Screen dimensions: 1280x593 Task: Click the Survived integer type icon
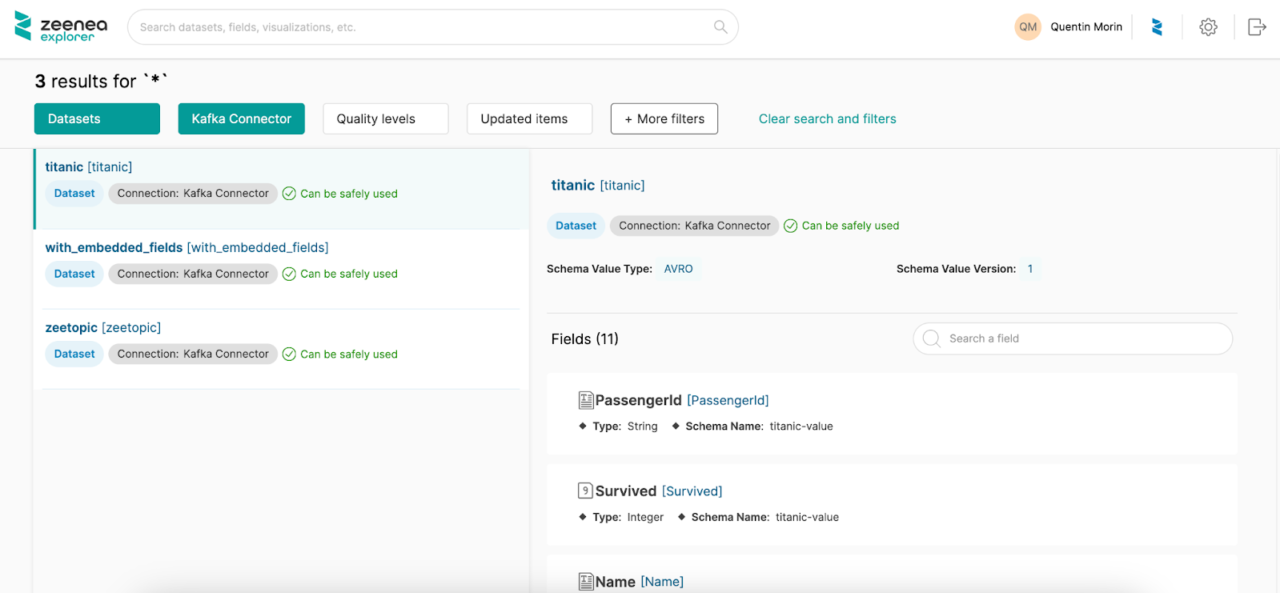586,491
